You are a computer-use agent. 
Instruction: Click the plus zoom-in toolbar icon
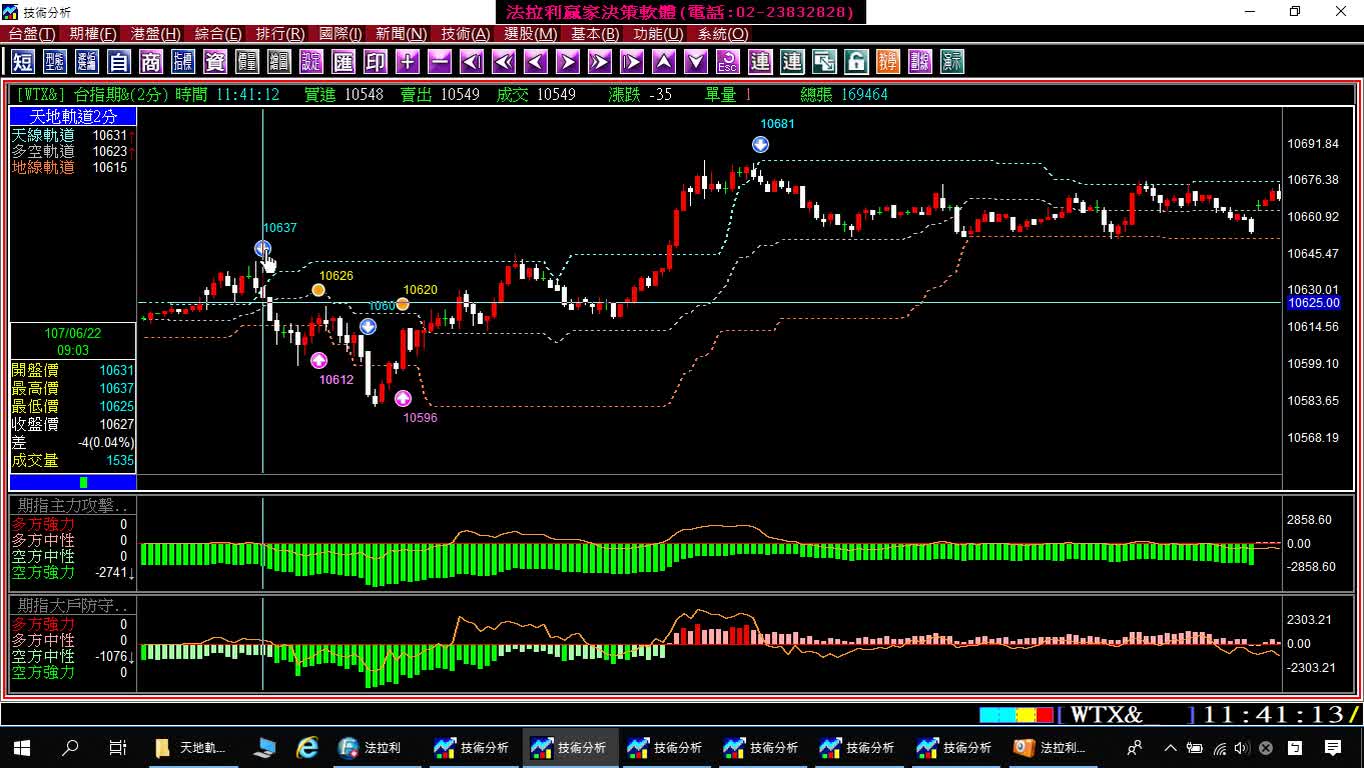[407, 62]
